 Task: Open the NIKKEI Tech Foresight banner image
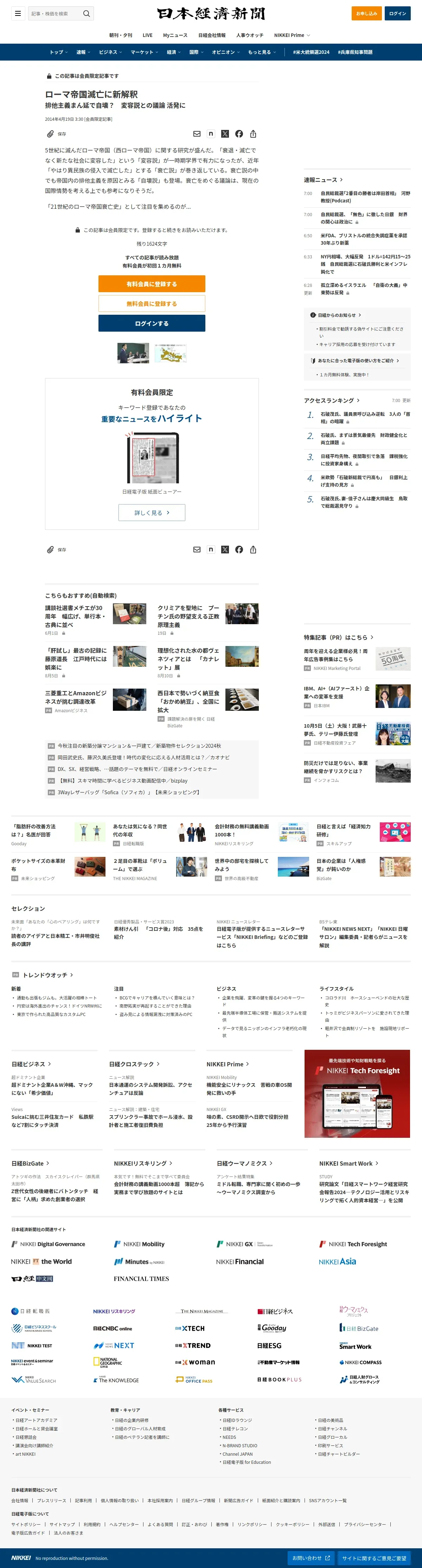coord(358,1094)
